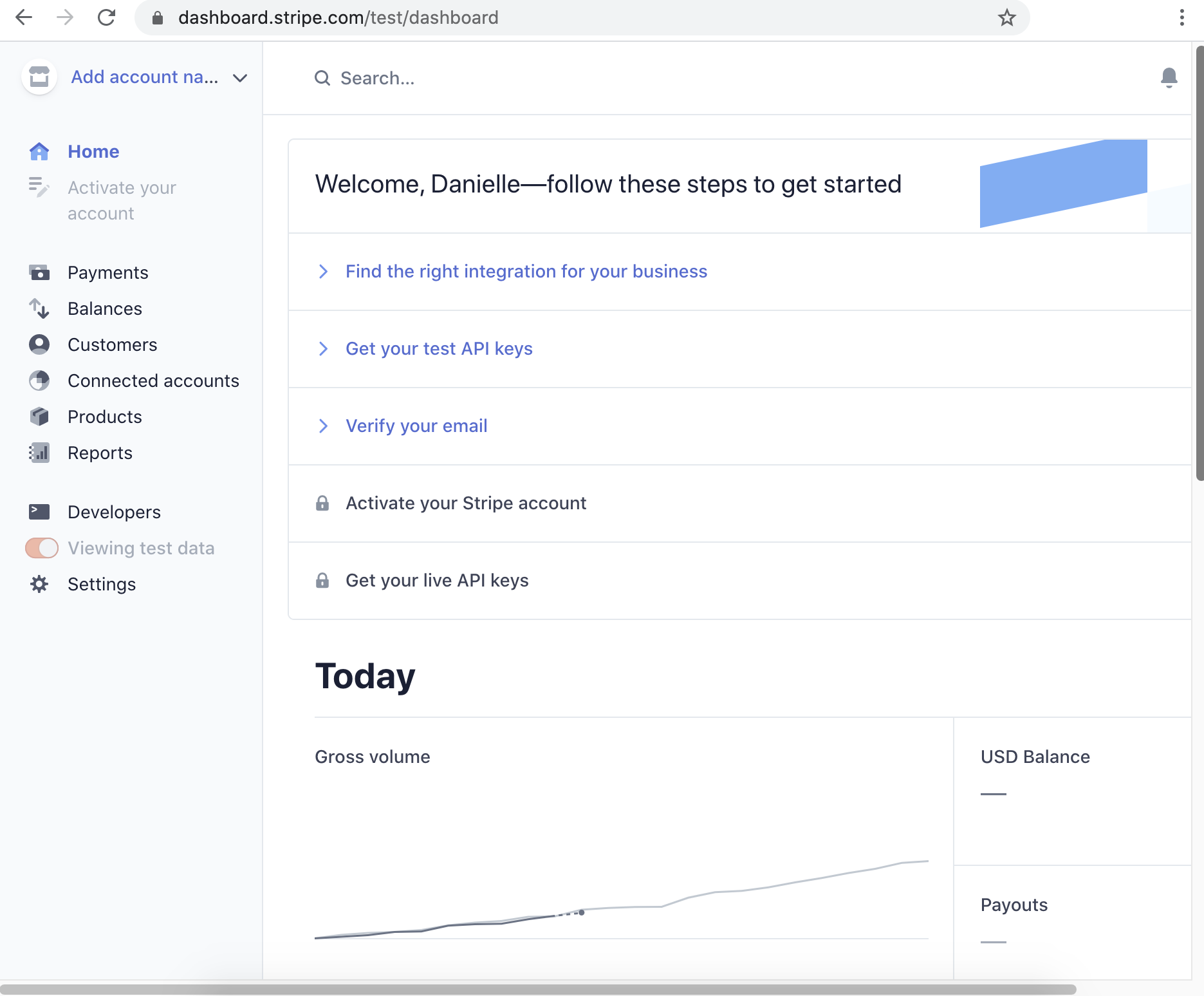Click the lock icon beside Activate your Stripe account
Image resolution: width=1204 pixels, height=996 pixels.
322,503
